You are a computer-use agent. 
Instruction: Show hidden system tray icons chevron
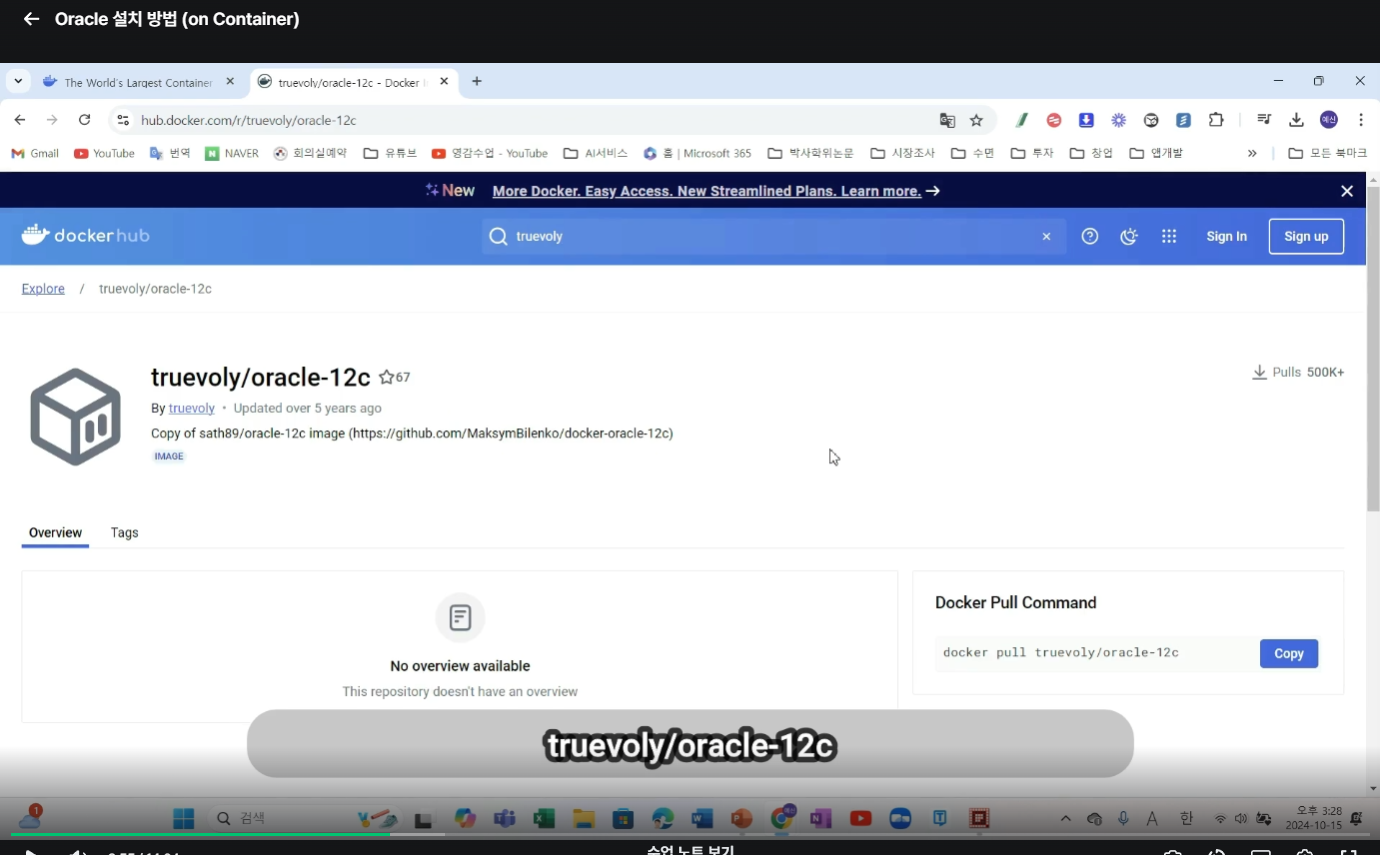(x=1066, y=819)
